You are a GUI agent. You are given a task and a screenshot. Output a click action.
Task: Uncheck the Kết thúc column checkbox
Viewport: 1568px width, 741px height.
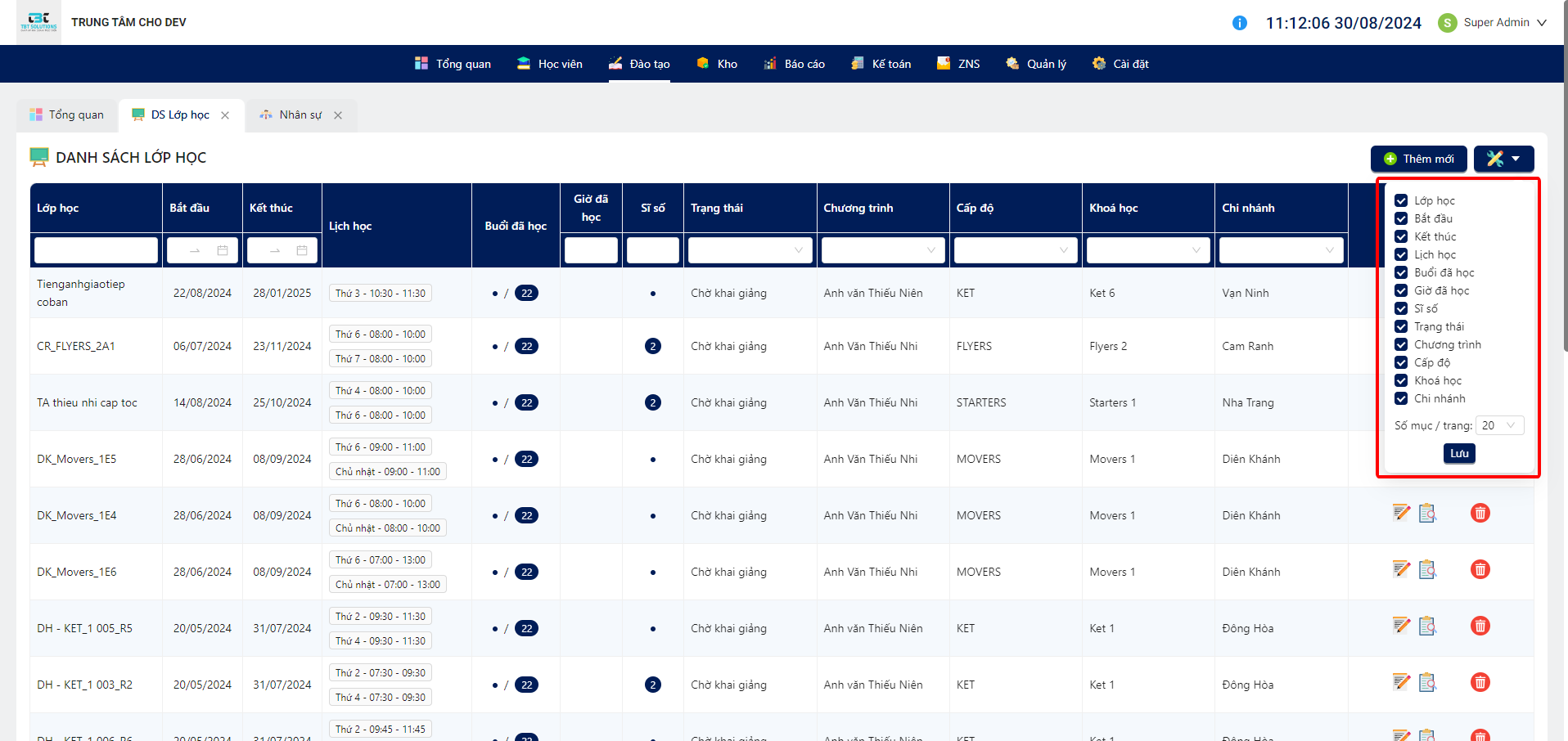[x=1401, y=236]
